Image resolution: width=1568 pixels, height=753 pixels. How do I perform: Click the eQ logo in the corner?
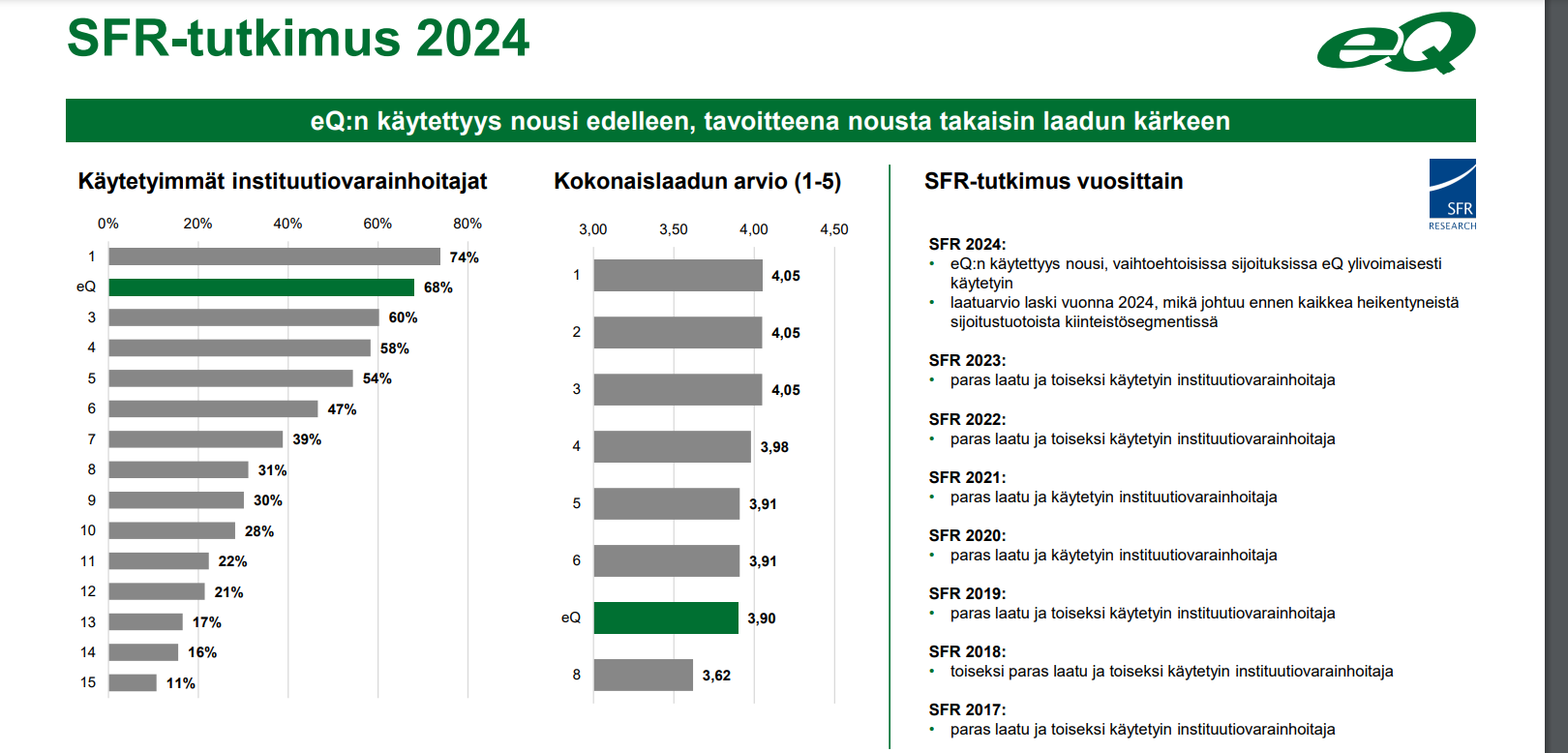click(x=1396, y=43)
